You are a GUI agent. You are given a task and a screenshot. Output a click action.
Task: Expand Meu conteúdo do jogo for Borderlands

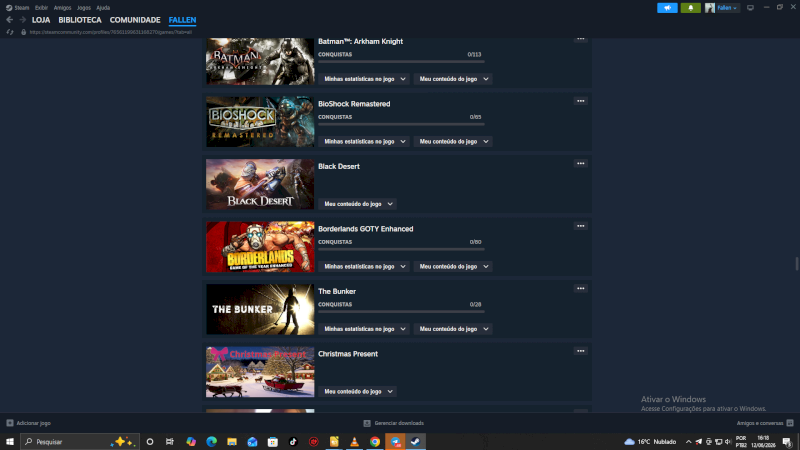(453, 266)
